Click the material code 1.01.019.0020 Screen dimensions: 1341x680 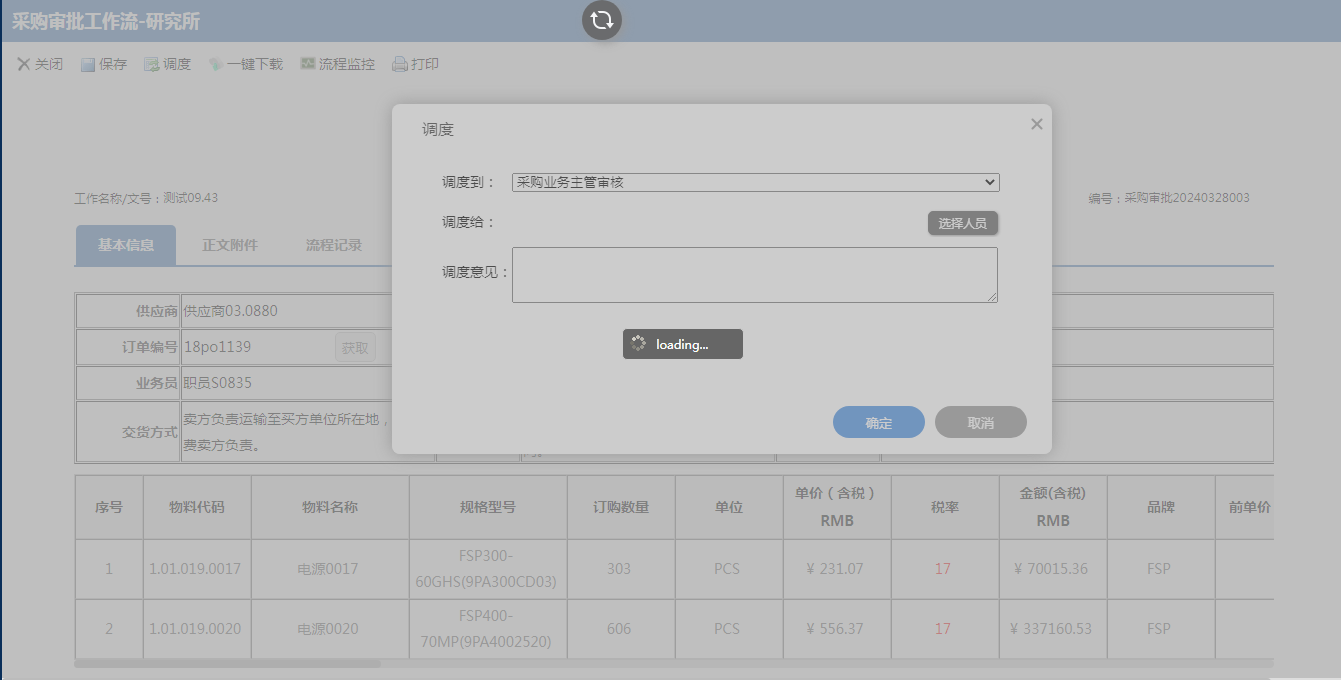[x=195, y=629]
